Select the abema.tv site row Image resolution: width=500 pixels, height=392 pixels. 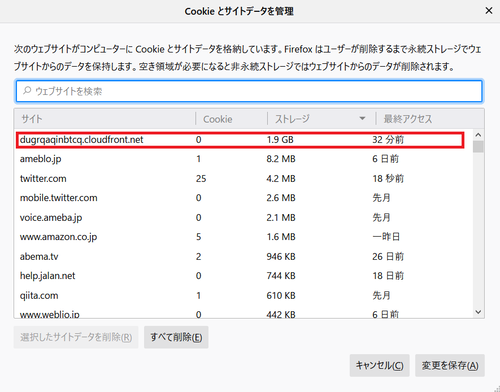(243, 257)
